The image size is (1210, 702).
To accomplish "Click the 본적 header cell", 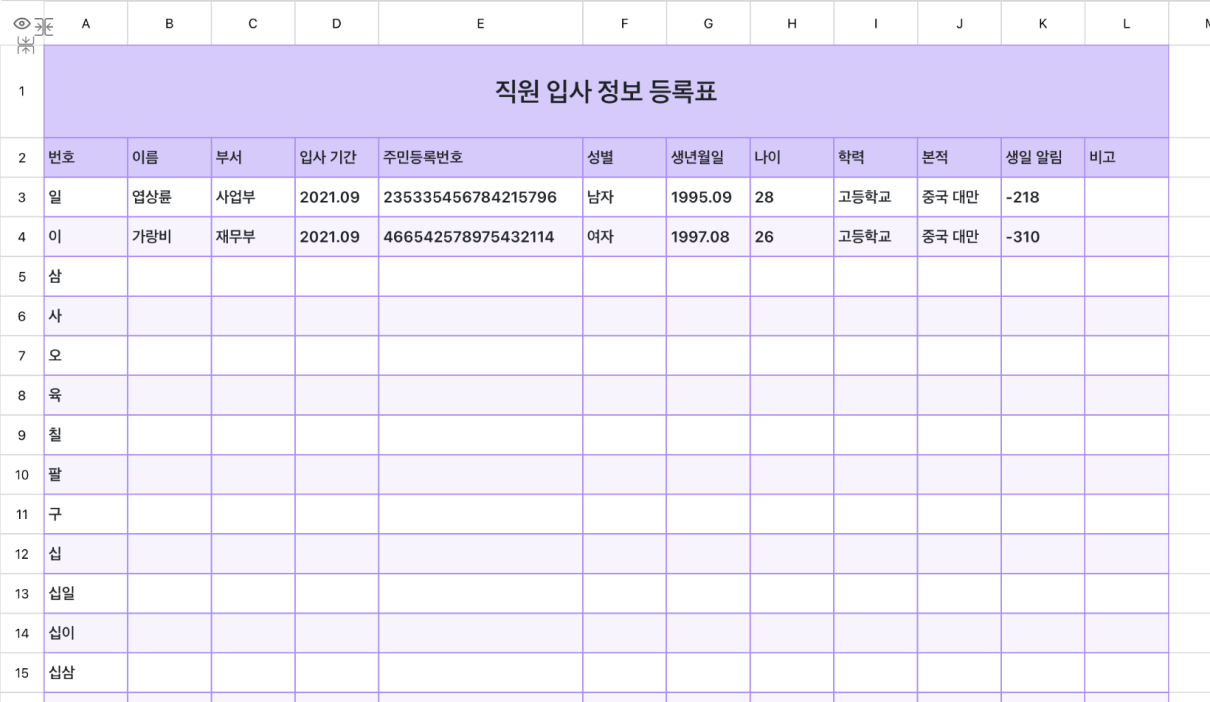I will 959,157.
